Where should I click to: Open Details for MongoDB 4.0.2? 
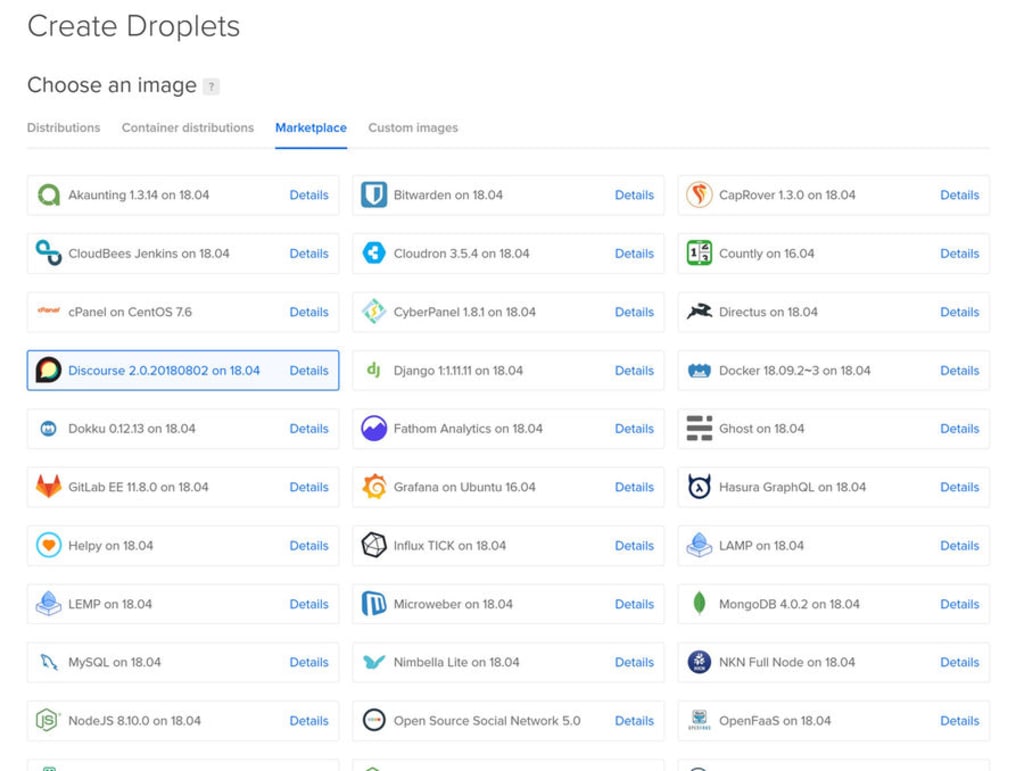tap(959, 604)
